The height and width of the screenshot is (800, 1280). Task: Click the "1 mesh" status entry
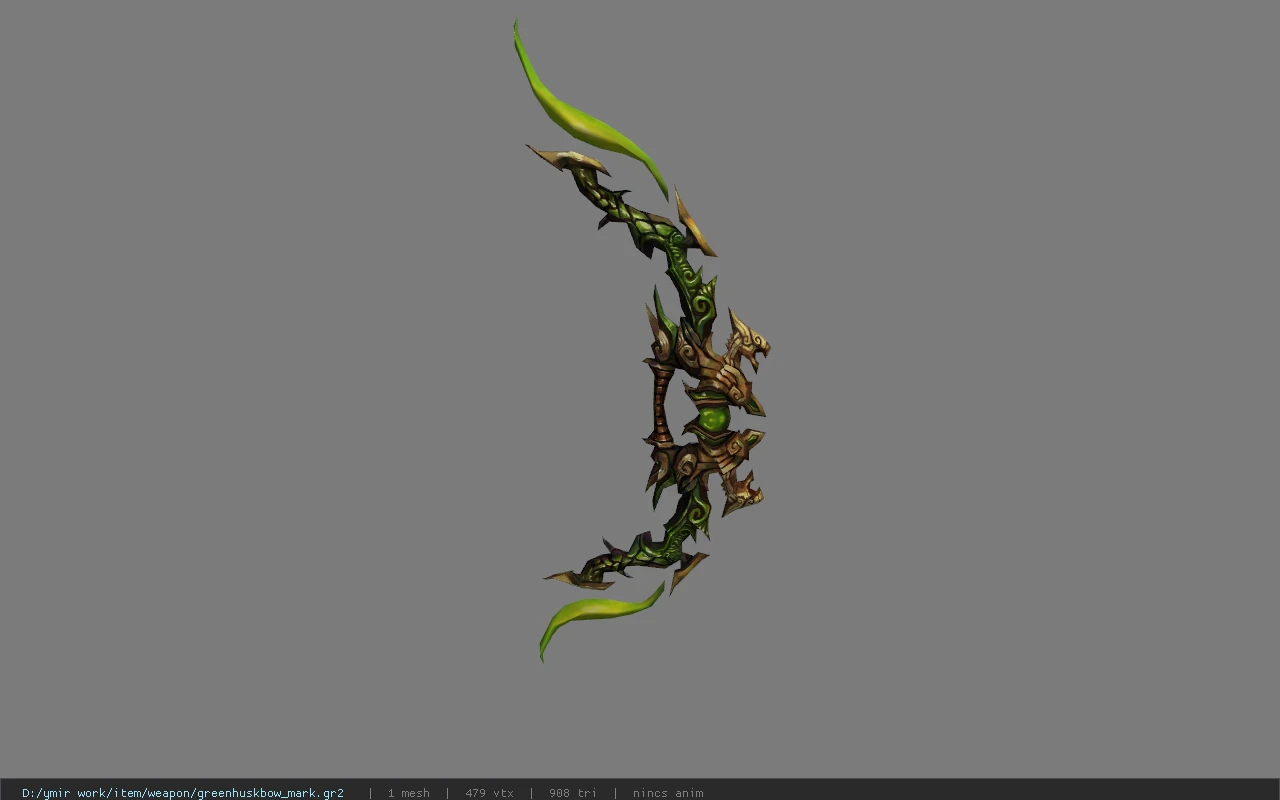coord(408,793)
